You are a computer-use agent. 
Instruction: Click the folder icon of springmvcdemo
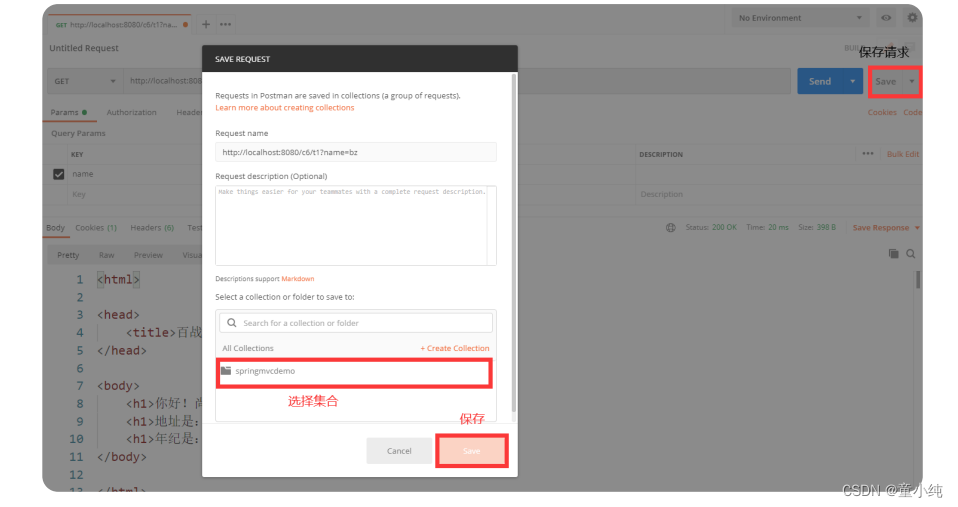pyautogui.click(x=226, y=371)
